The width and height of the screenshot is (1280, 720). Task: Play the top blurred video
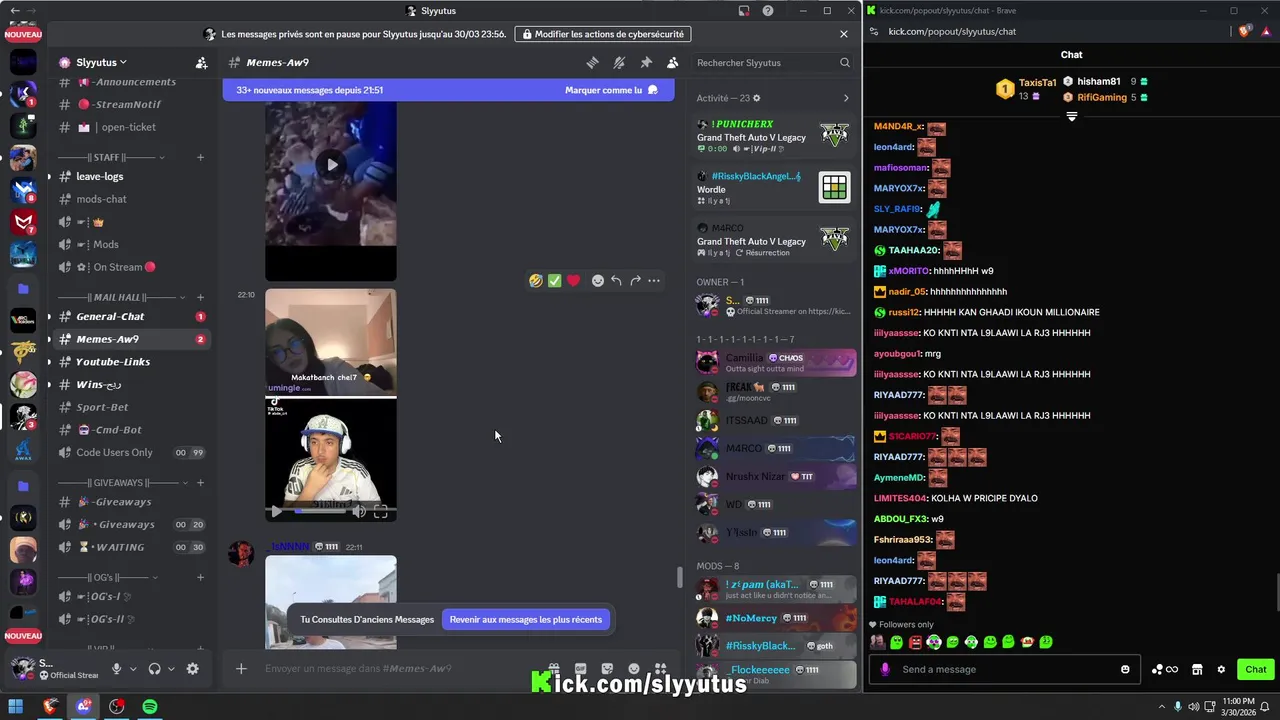point(331,165)
